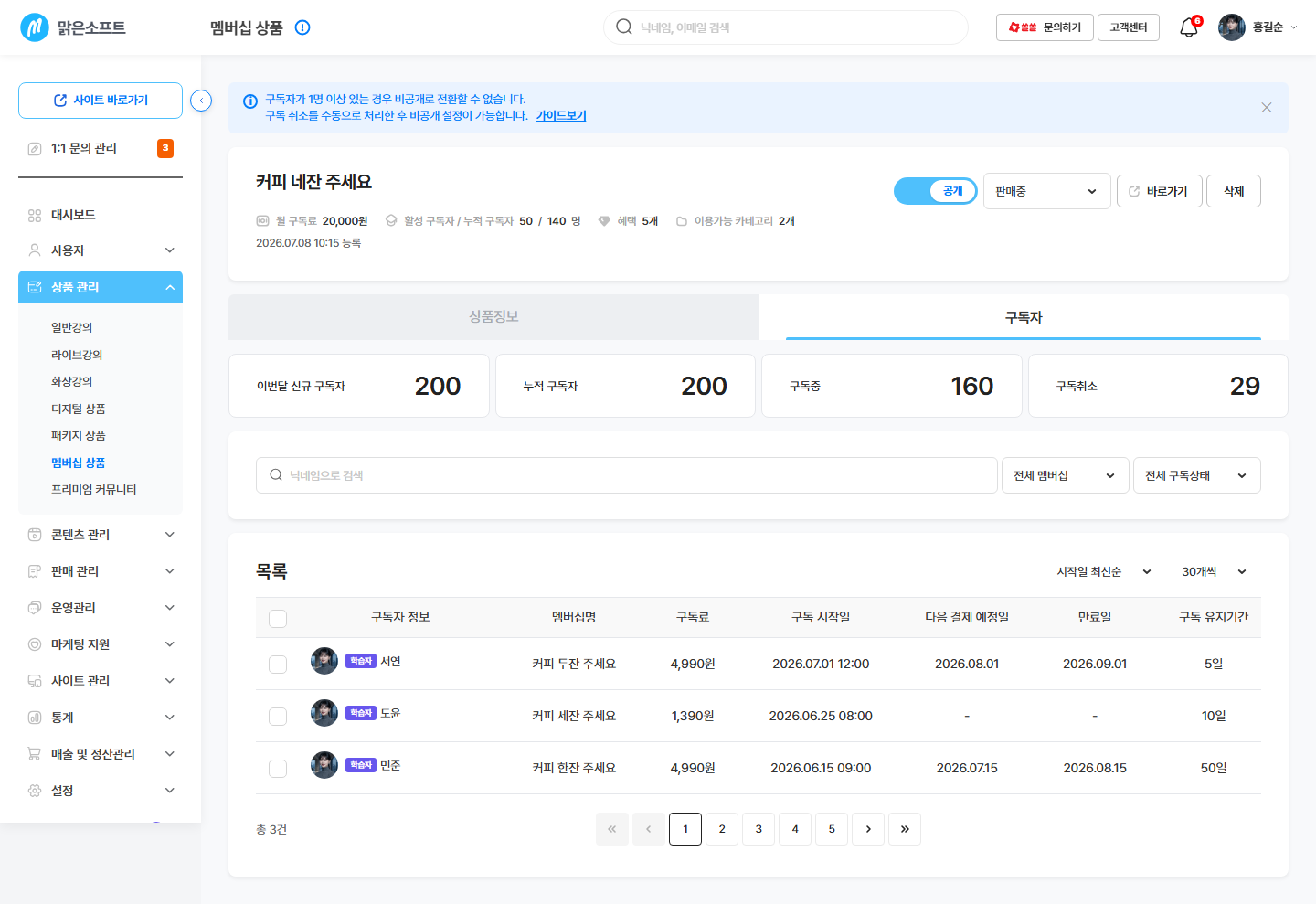Click the 문의하기 button
Image resolution: width=1316 pixels, height=904 pixels.
click(x=1045, y=27)
